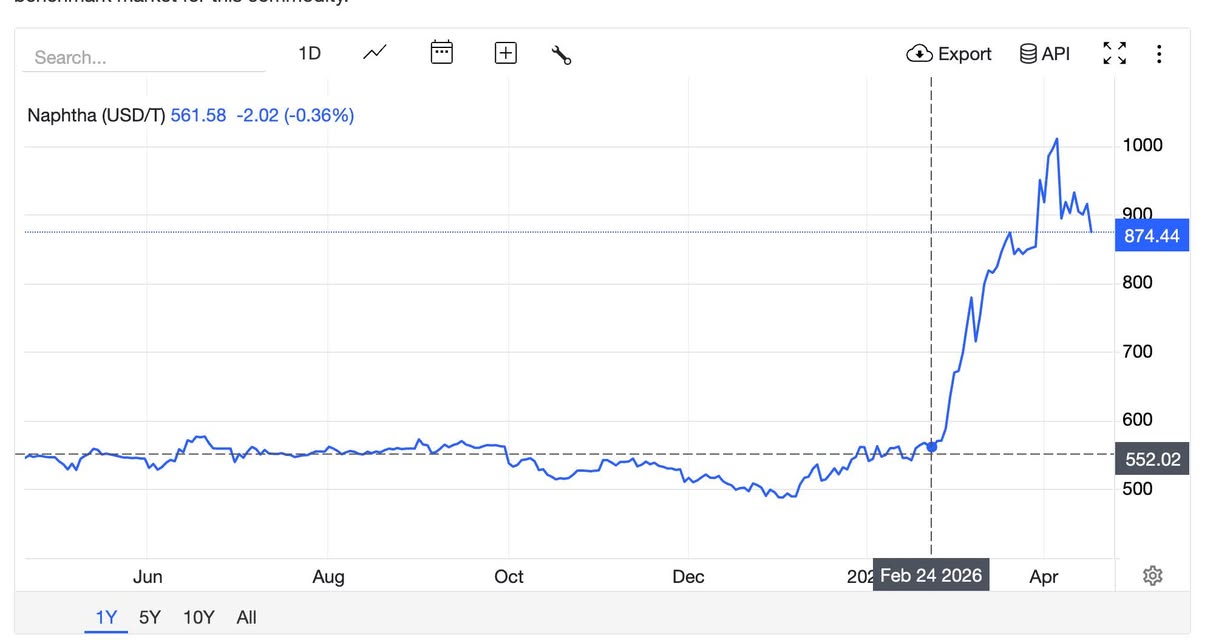This screenshot has height=640, width=1219.
Task: Expand chart to fullscreen
Action: pos(1115,54)
